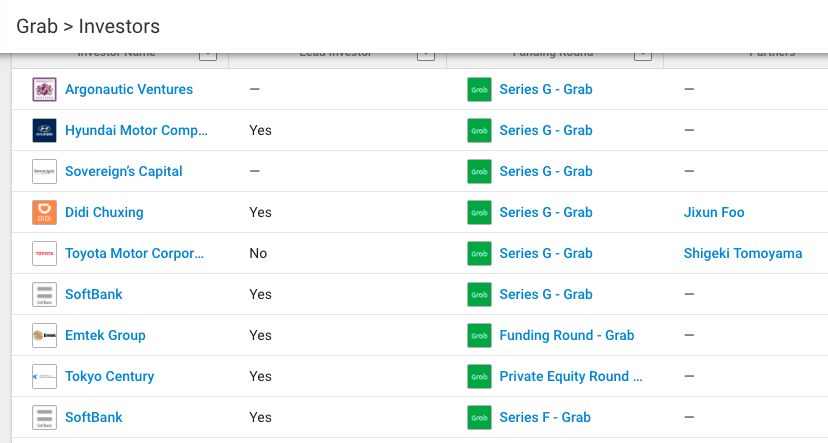Open the Series F - Grab link
828x443 pixels.
(545, 417)
